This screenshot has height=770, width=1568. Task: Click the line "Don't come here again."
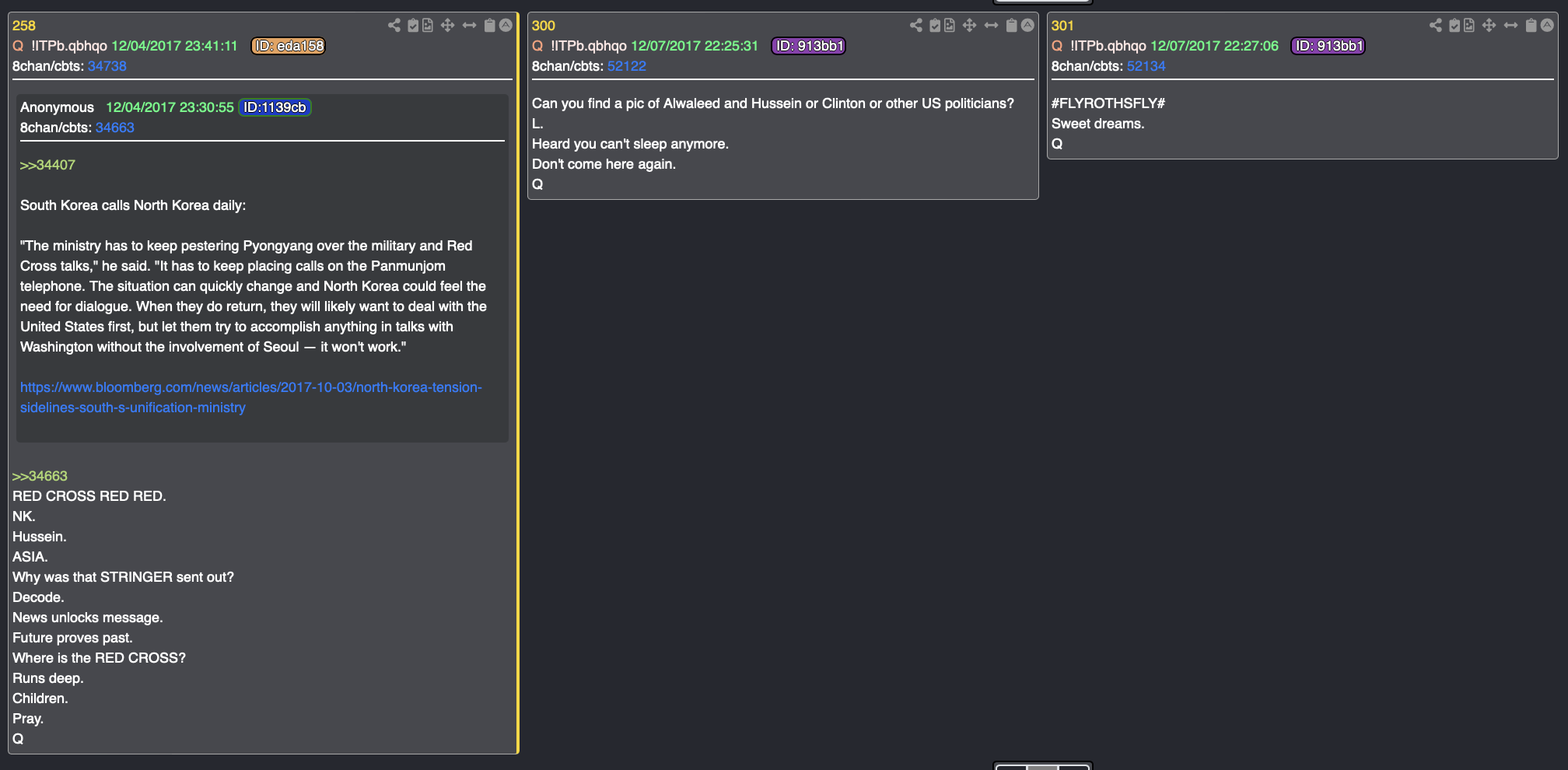pos(604,164)
